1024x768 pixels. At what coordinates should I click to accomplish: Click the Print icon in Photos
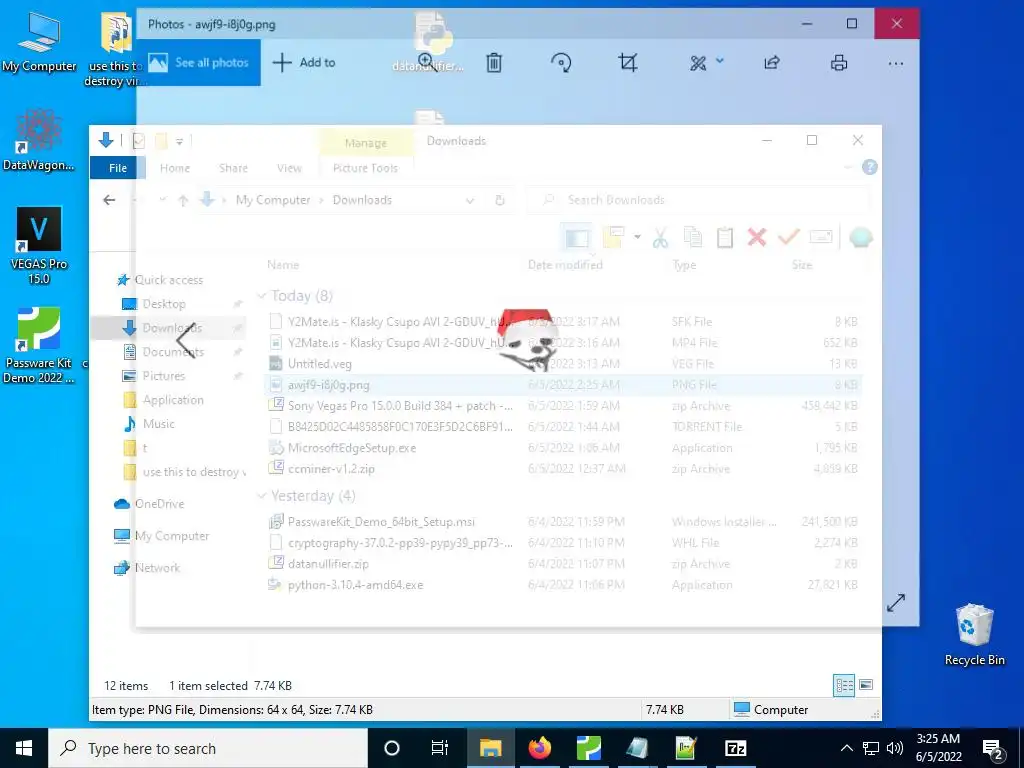[839, 63]
